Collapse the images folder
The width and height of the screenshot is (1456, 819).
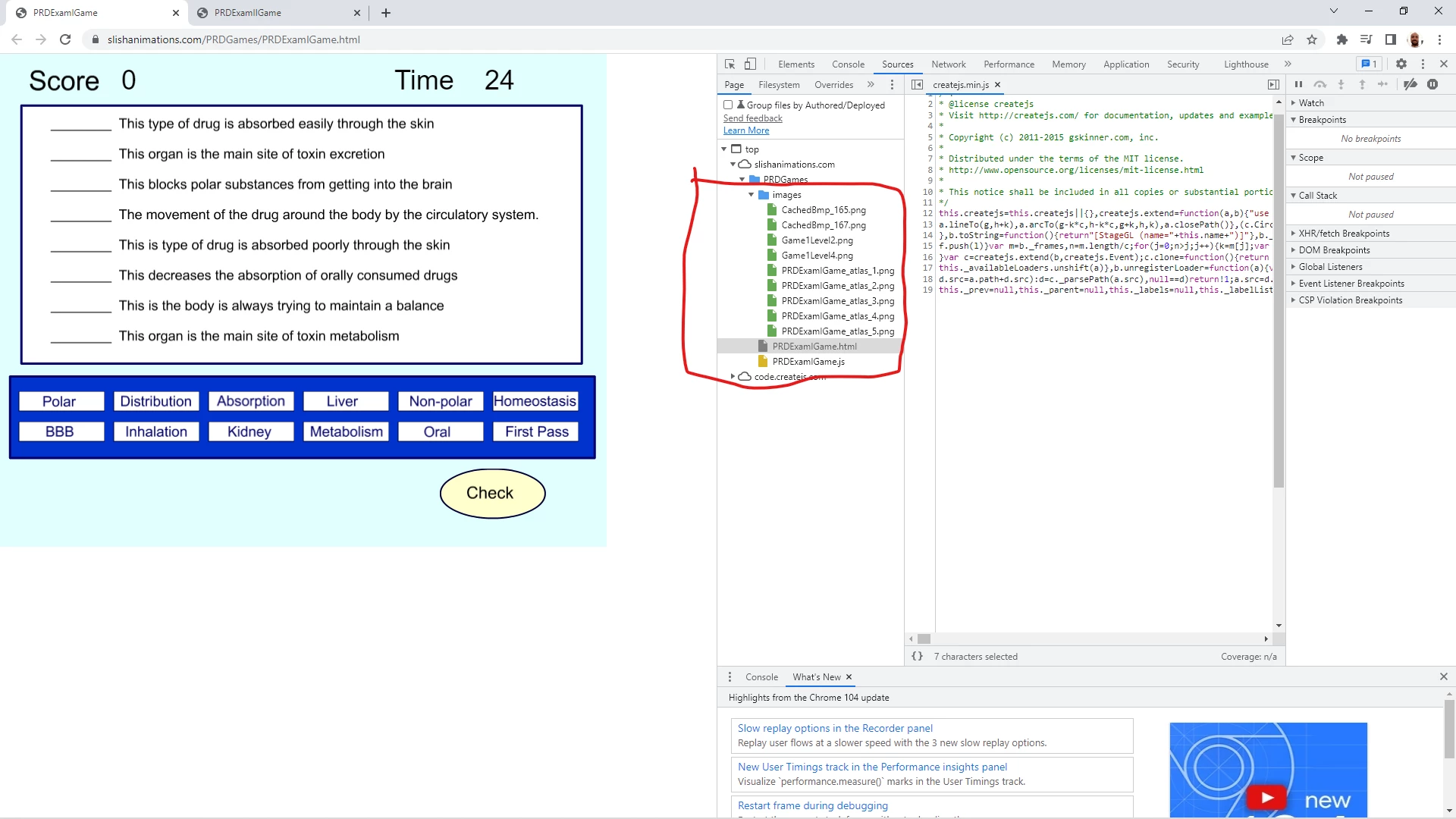[752, 195]
